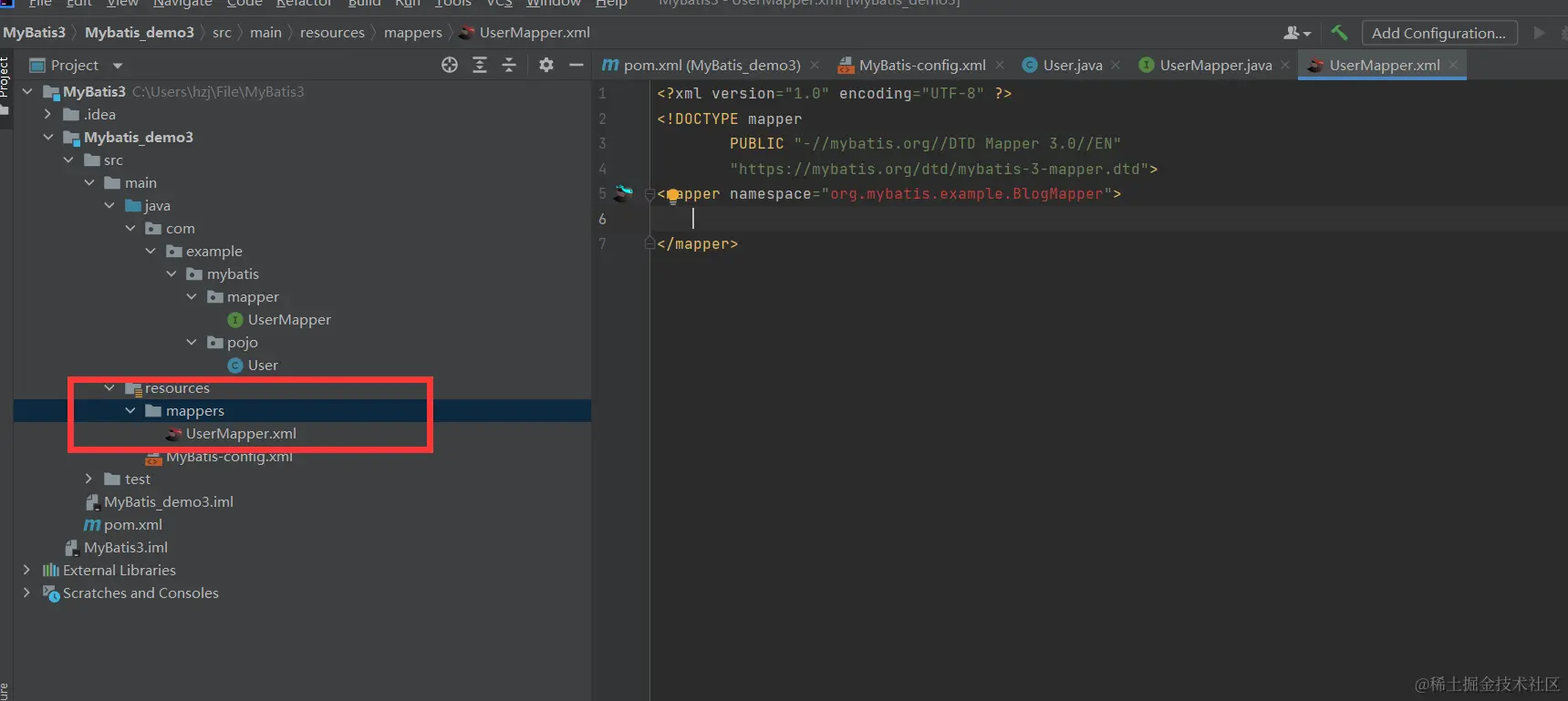
Task: Expand Scratches and Consoles node
Action: [x=26, y=593]
